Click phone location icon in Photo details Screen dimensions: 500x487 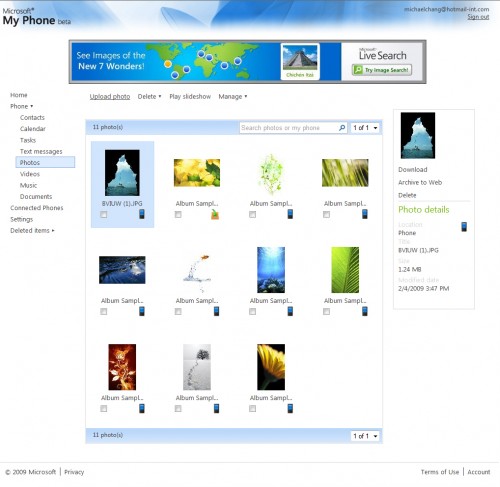tap(464, 227)
